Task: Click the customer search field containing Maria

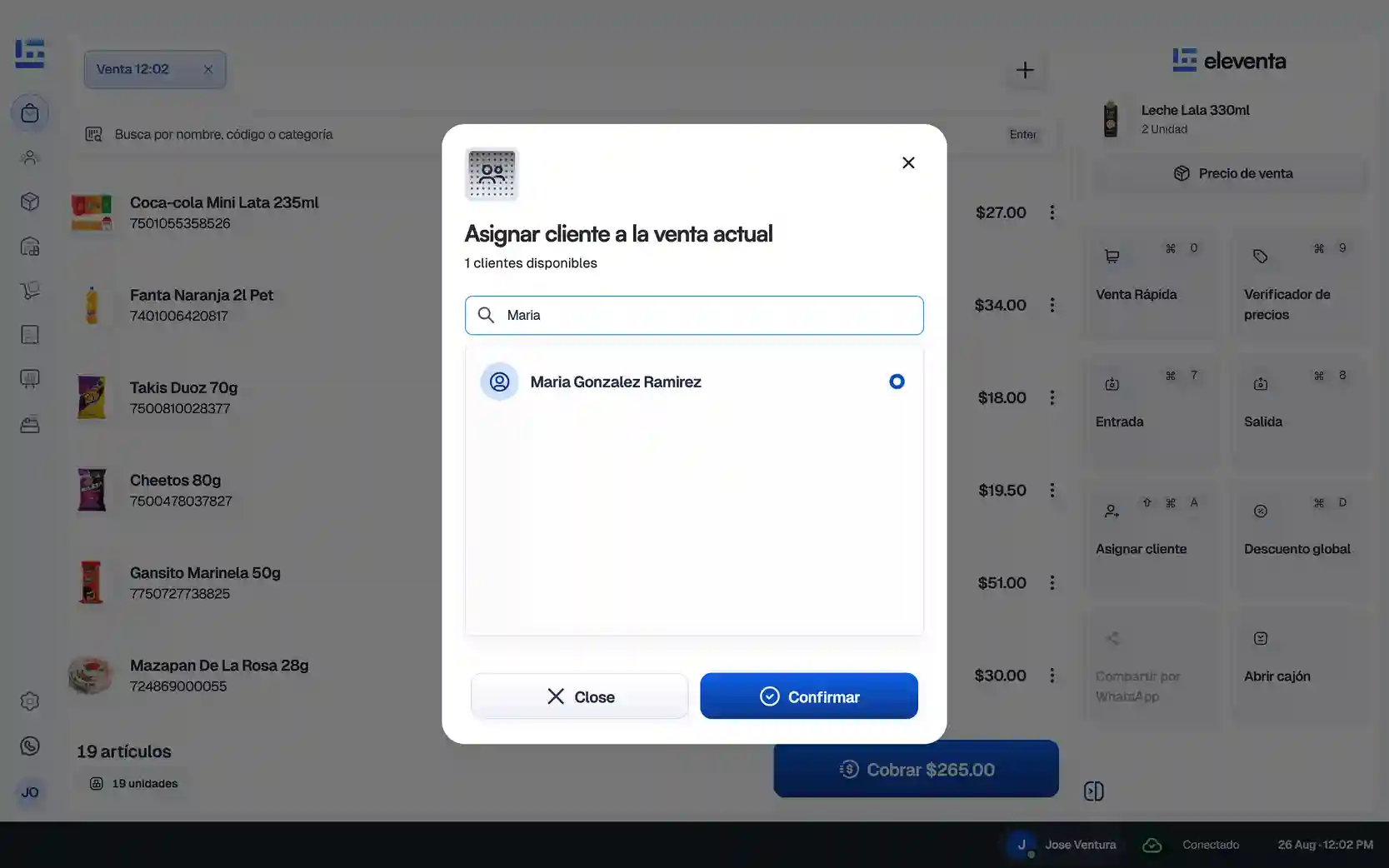Action: (694, 315)
